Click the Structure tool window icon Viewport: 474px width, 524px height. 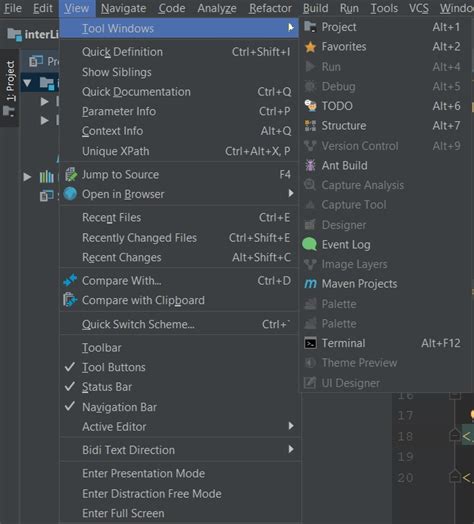311,126
